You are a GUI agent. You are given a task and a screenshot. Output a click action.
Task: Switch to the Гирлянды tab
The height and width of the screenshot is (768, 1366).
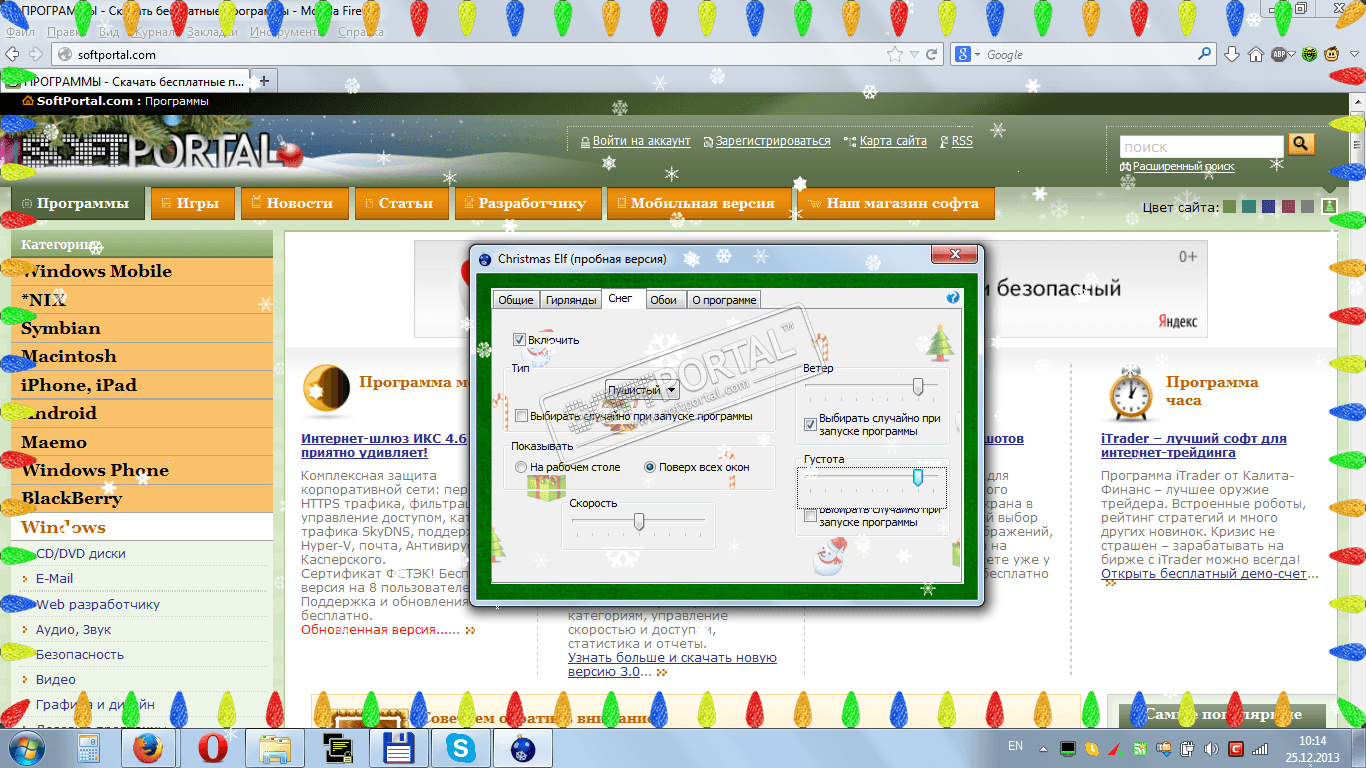(572, 300)
